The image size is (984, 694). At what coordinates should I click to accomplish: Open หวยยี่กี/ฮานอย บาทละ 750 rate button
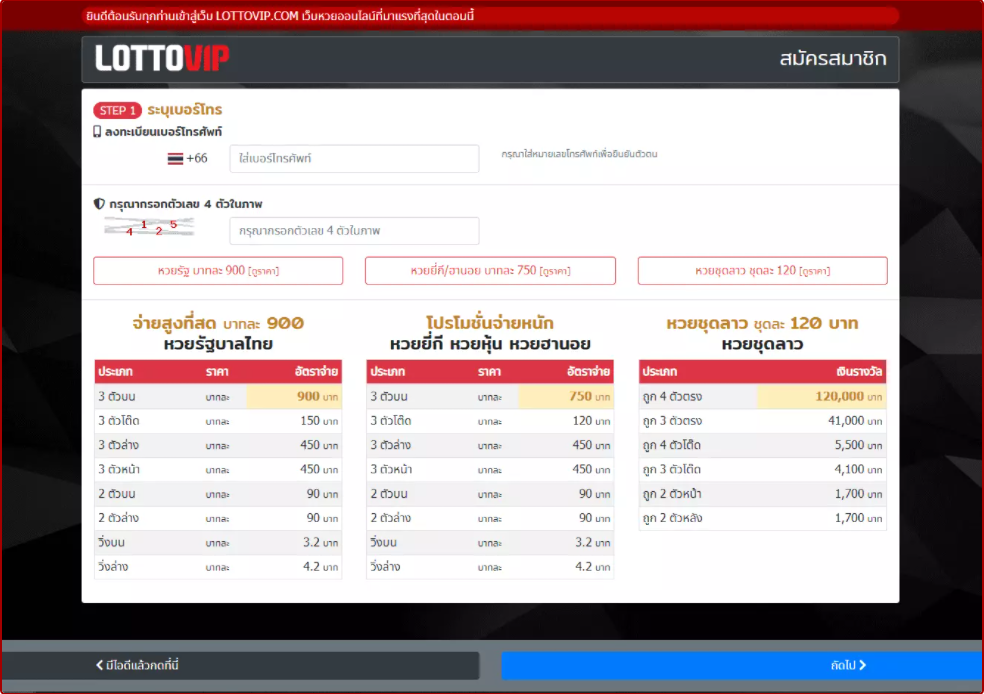490,270
